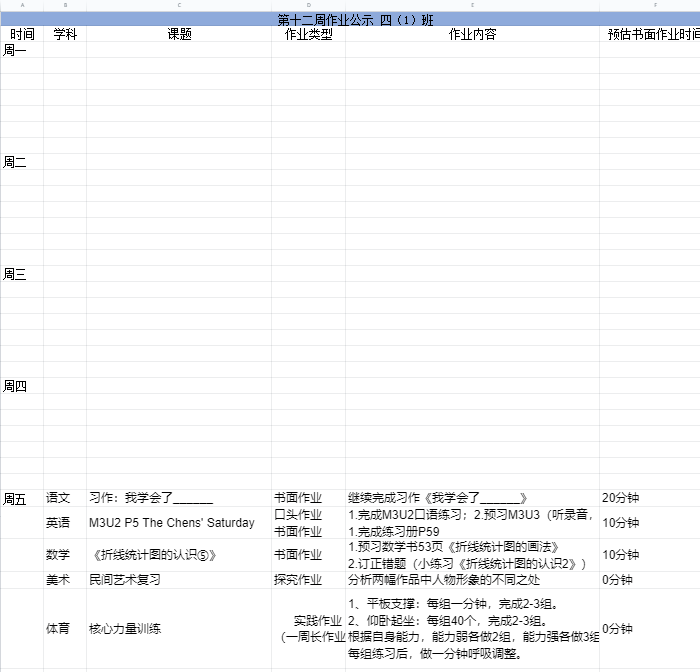Select the 口头作业 cell in the 英语 row
The image size is (700, 672).
pyautogui.click(x=308, y=522)
